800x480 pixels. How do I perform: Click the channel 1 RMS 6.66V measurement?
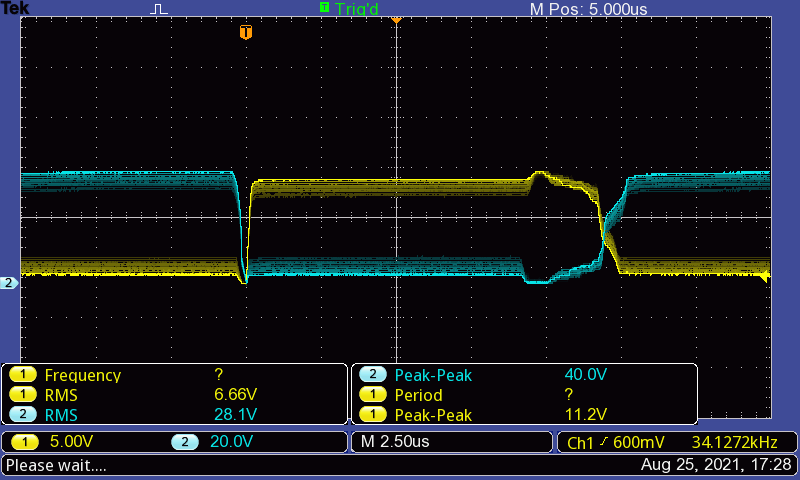pos(236,394)
